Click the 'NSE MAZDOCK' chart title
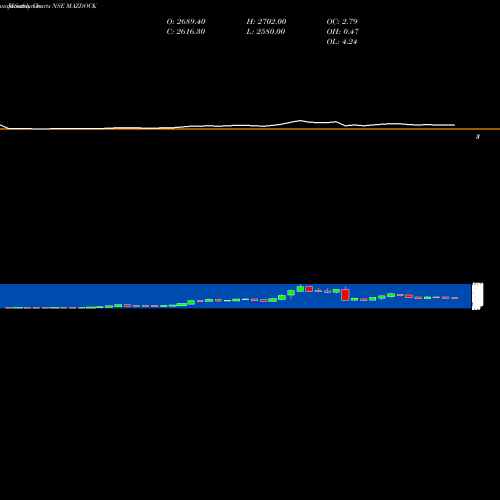This screenshot has height=500, width=500. tap(74, 6)
